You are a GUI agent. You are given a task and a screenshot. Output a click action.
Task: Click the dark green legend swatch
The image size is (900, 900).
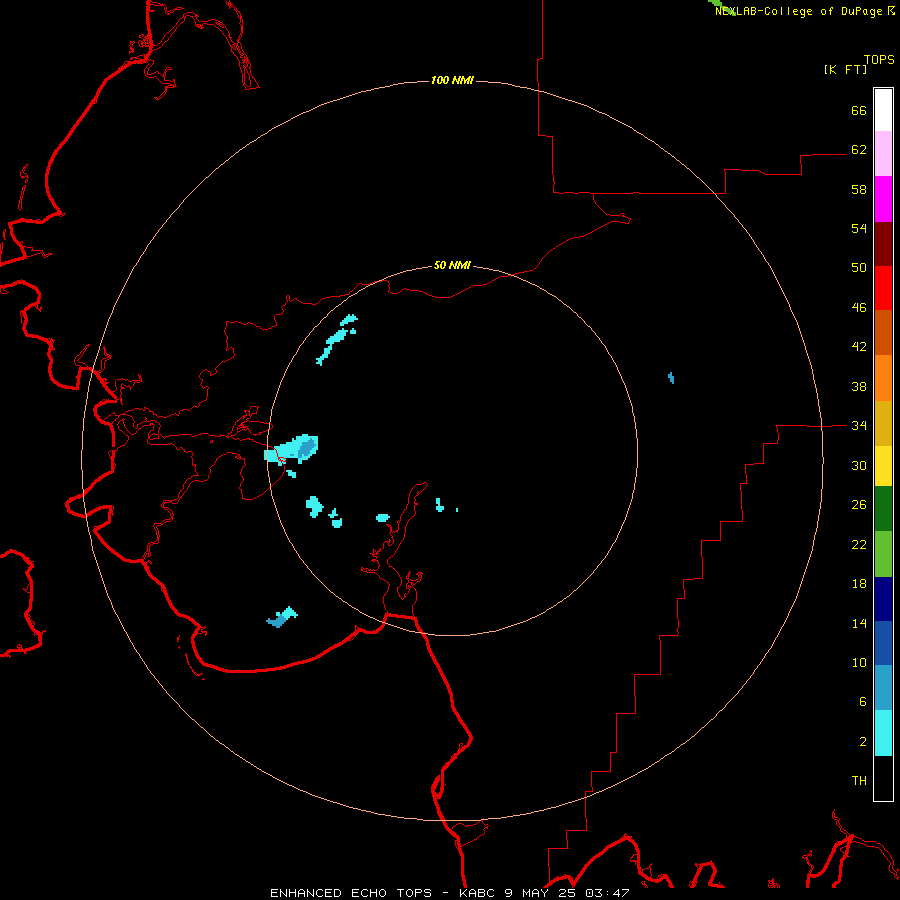(x=883, y=509)
